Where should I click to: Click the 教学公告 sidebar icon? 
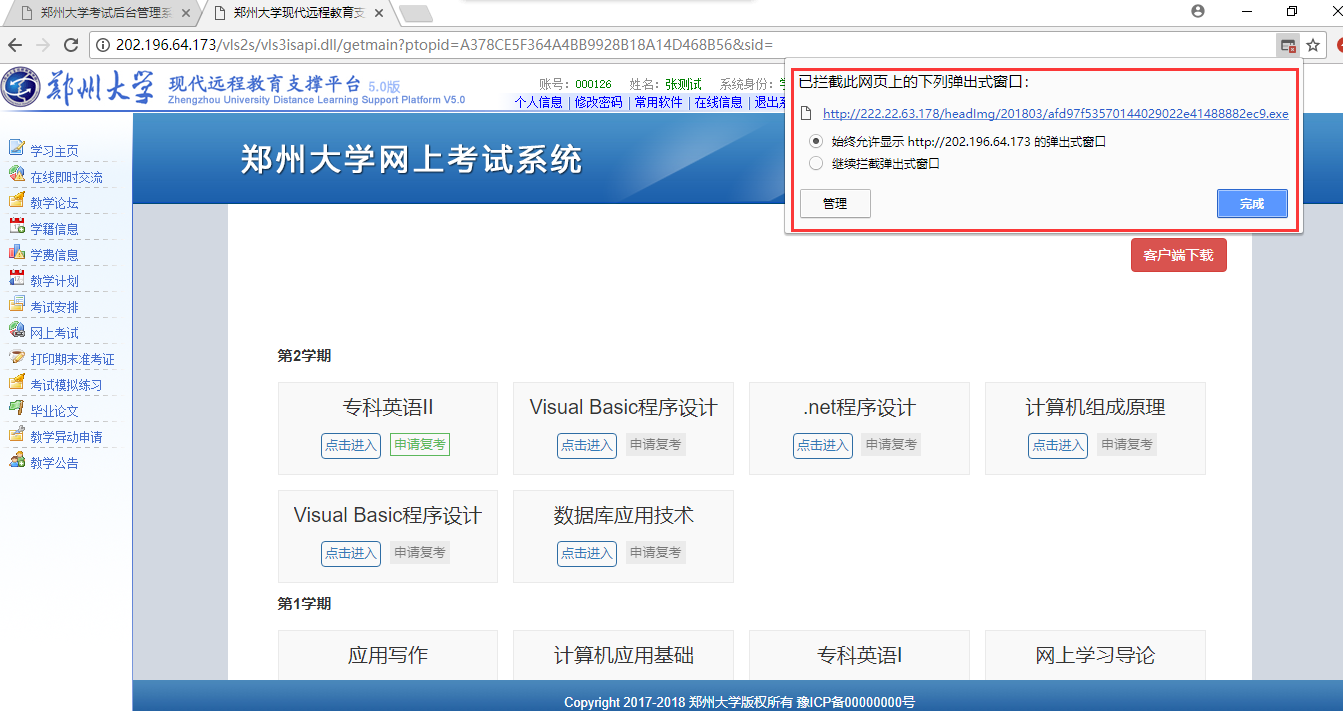[x=16, y=461]
